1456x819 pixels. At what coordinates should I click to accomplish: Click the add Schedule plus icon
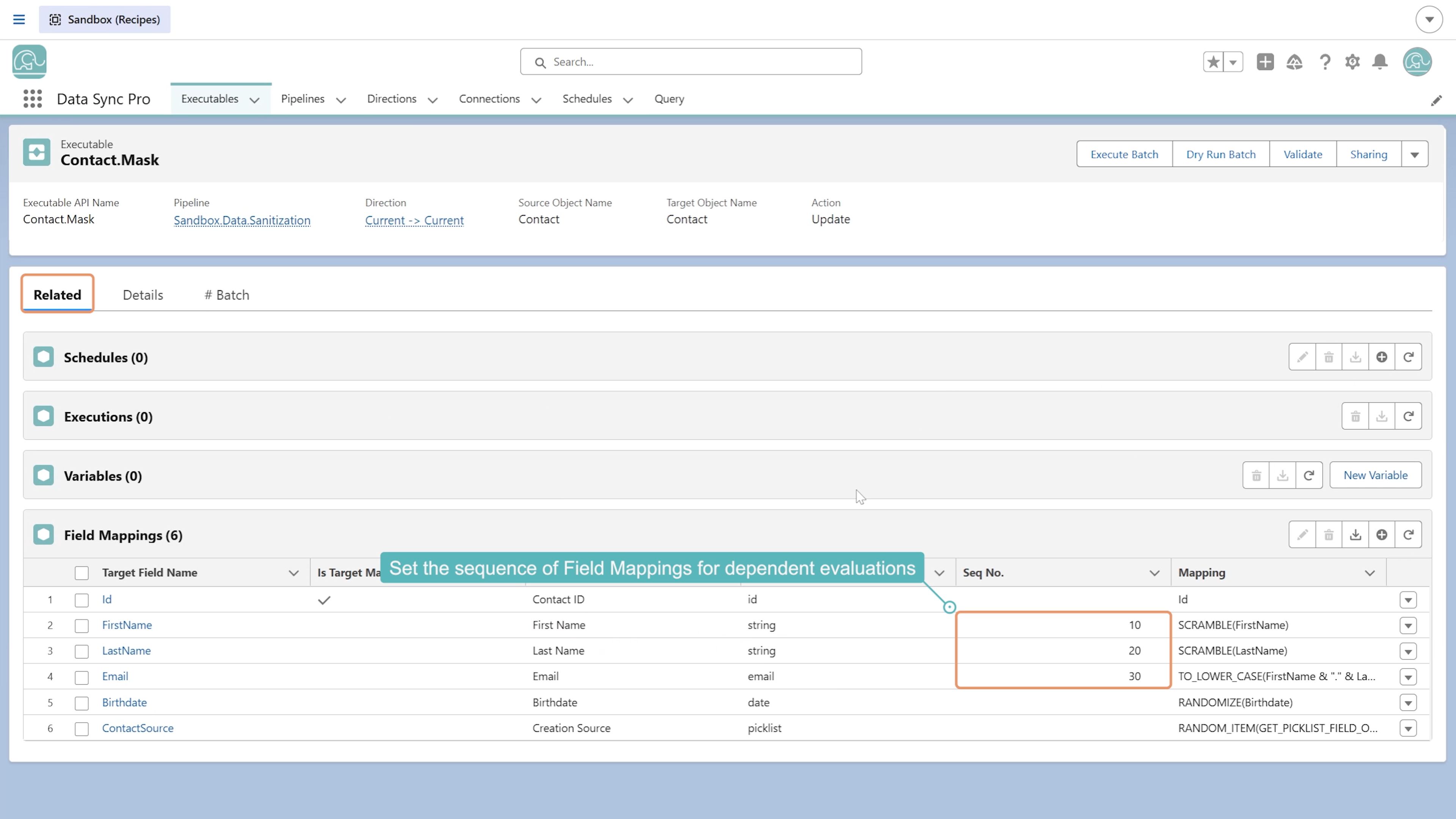(1381, 357)
